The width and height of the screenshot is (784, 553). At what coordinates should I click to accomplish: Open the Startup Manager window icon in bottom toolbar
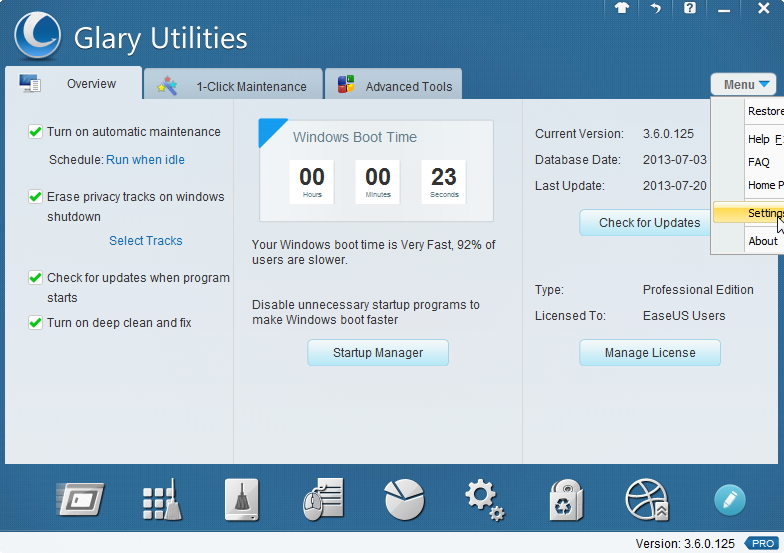[x=80, y=499]
